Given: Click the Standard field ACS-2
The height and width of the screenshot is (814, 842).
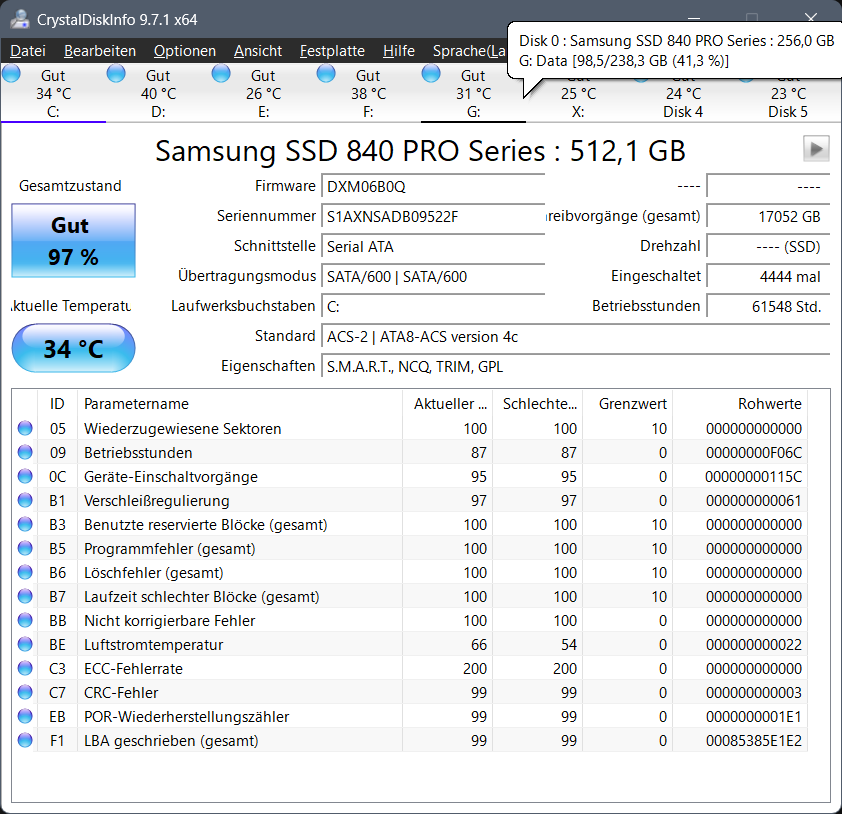Looking at the screenshot, I should (576, 337).
